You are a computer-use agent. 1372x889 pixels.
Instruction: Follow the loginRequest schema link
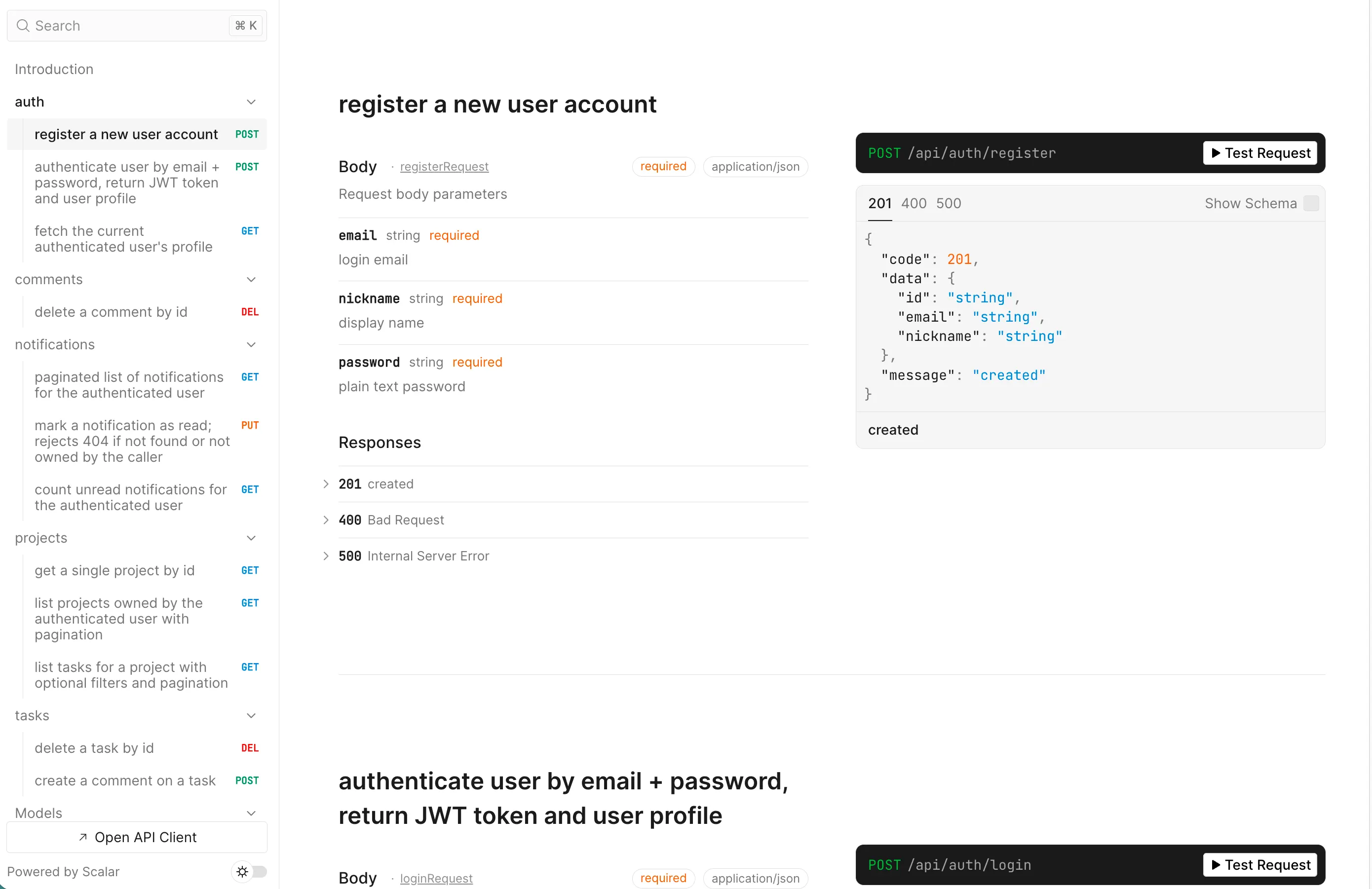coord(436,878)
